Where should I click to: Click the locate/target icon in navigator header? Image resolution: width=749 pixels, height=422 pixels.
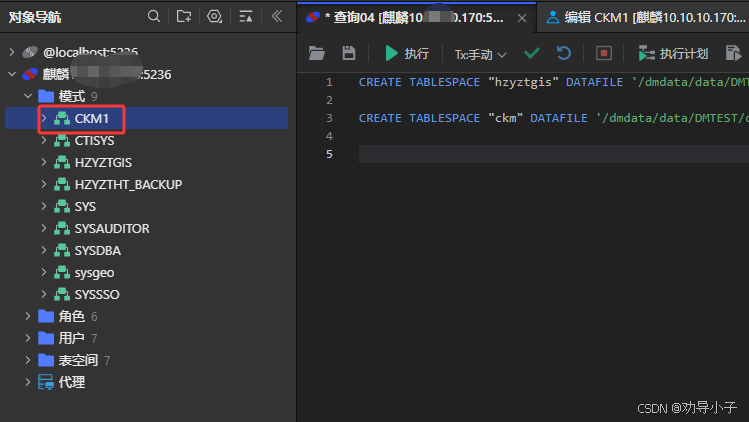(x=214, y=16)
